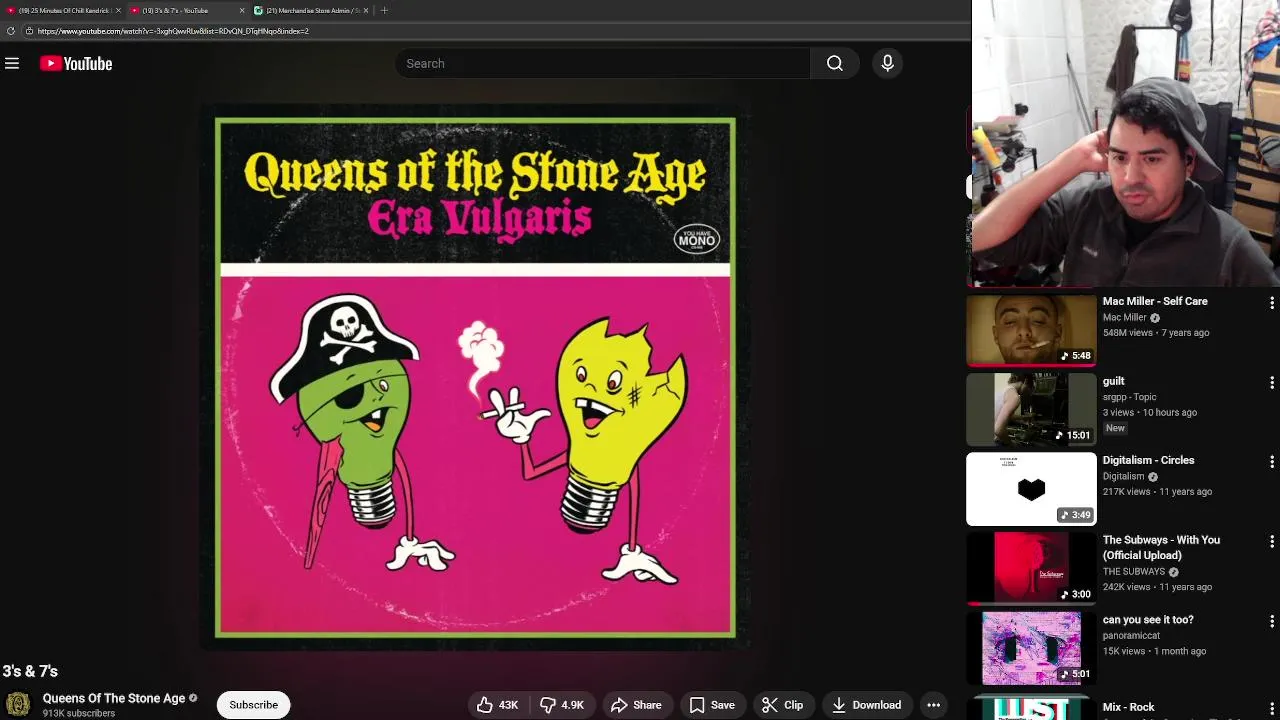Open options menu for Mix - Rock
Screen dimensions: 1280x720
pyautogui.click(x=1271, y=707)
